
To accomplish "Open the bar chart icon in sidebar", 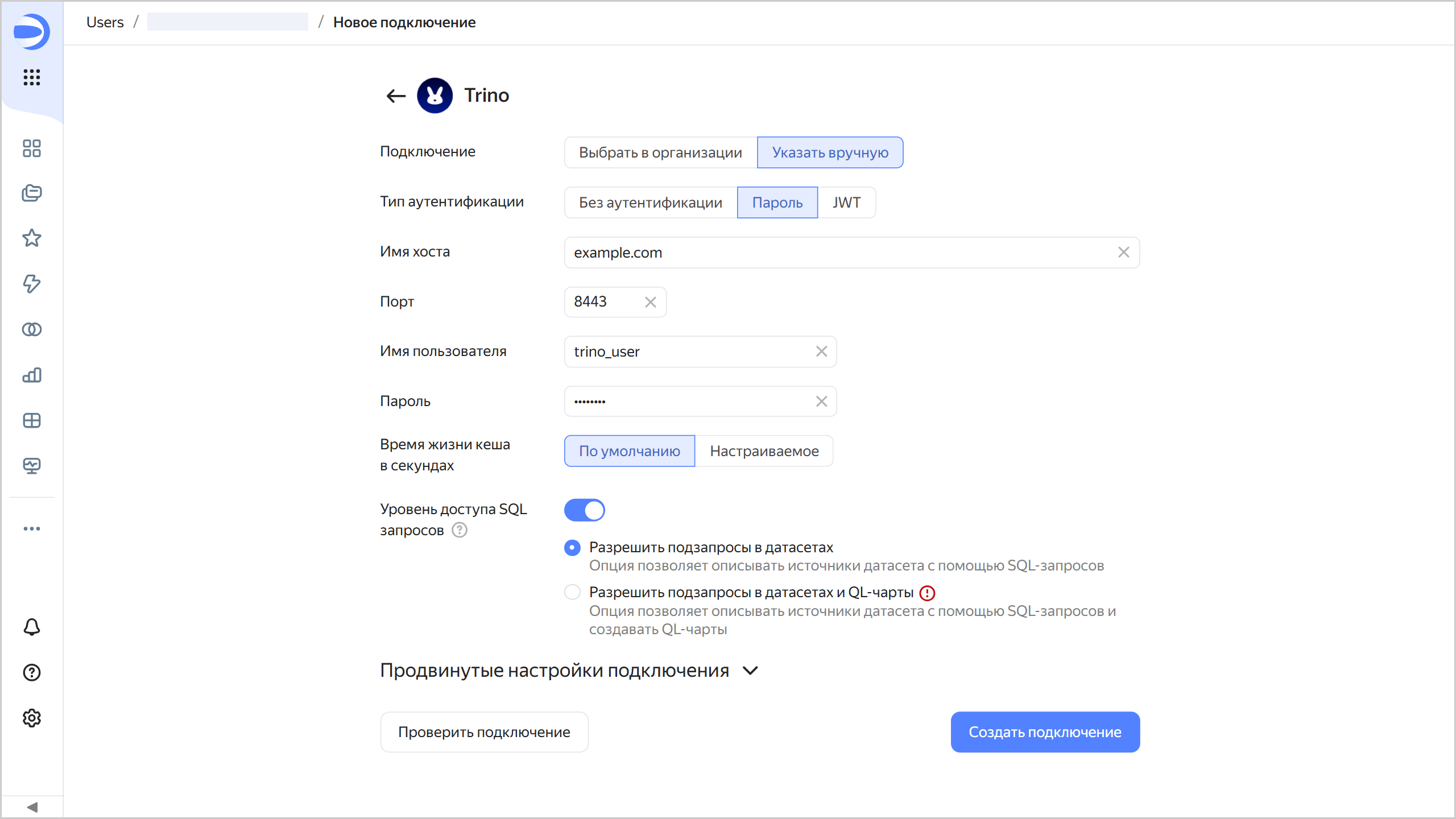I will click(x=32, y=375).
